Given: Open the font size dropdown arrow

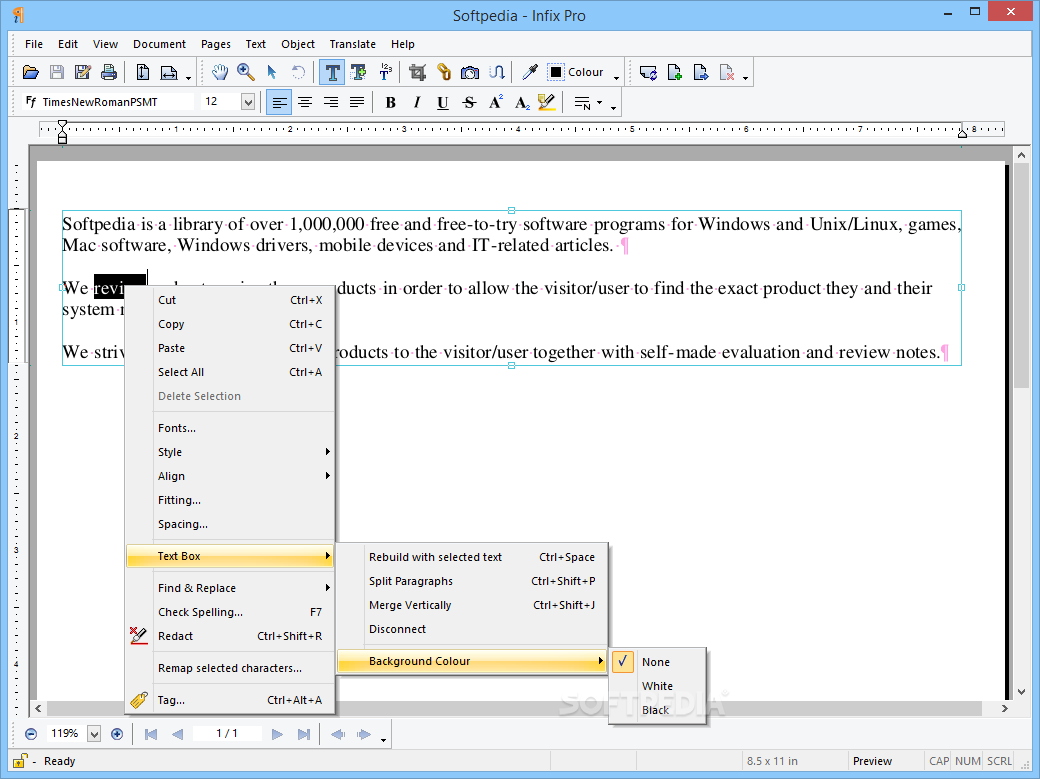Looking at the screenshot, I should tap(248, 102).
